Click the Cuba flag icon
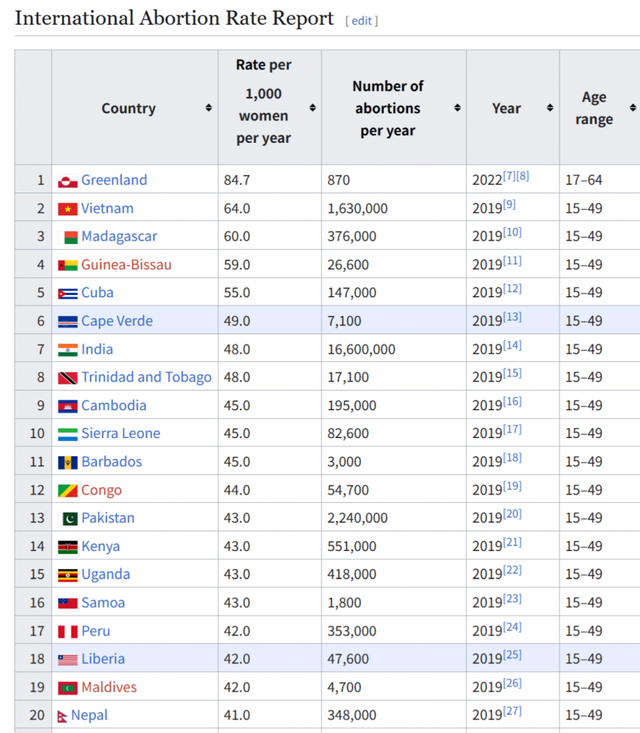Screen dimensions: 640x733 tap(68, 293)
